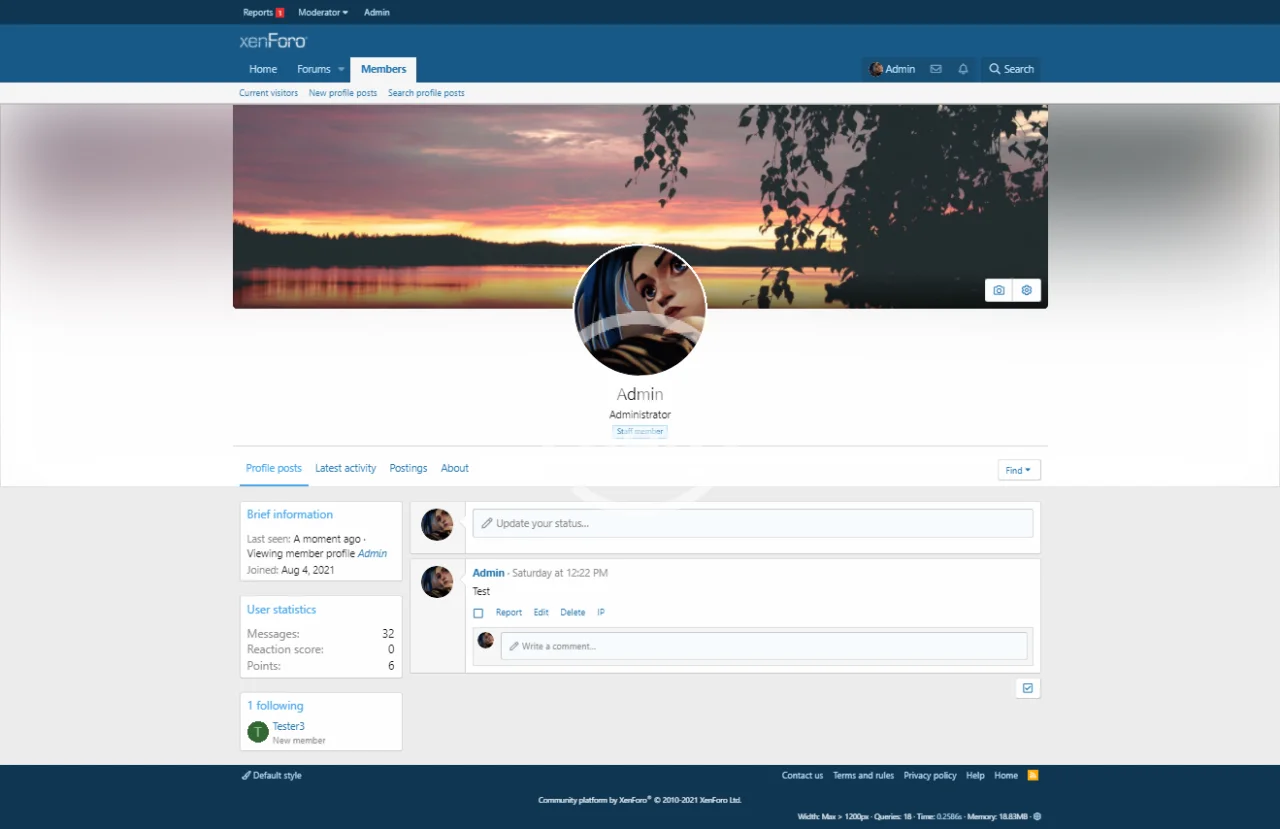Tick the checkbox on the Test post
The width and height of the screenshot is (1280, 829).
(478, 613)
